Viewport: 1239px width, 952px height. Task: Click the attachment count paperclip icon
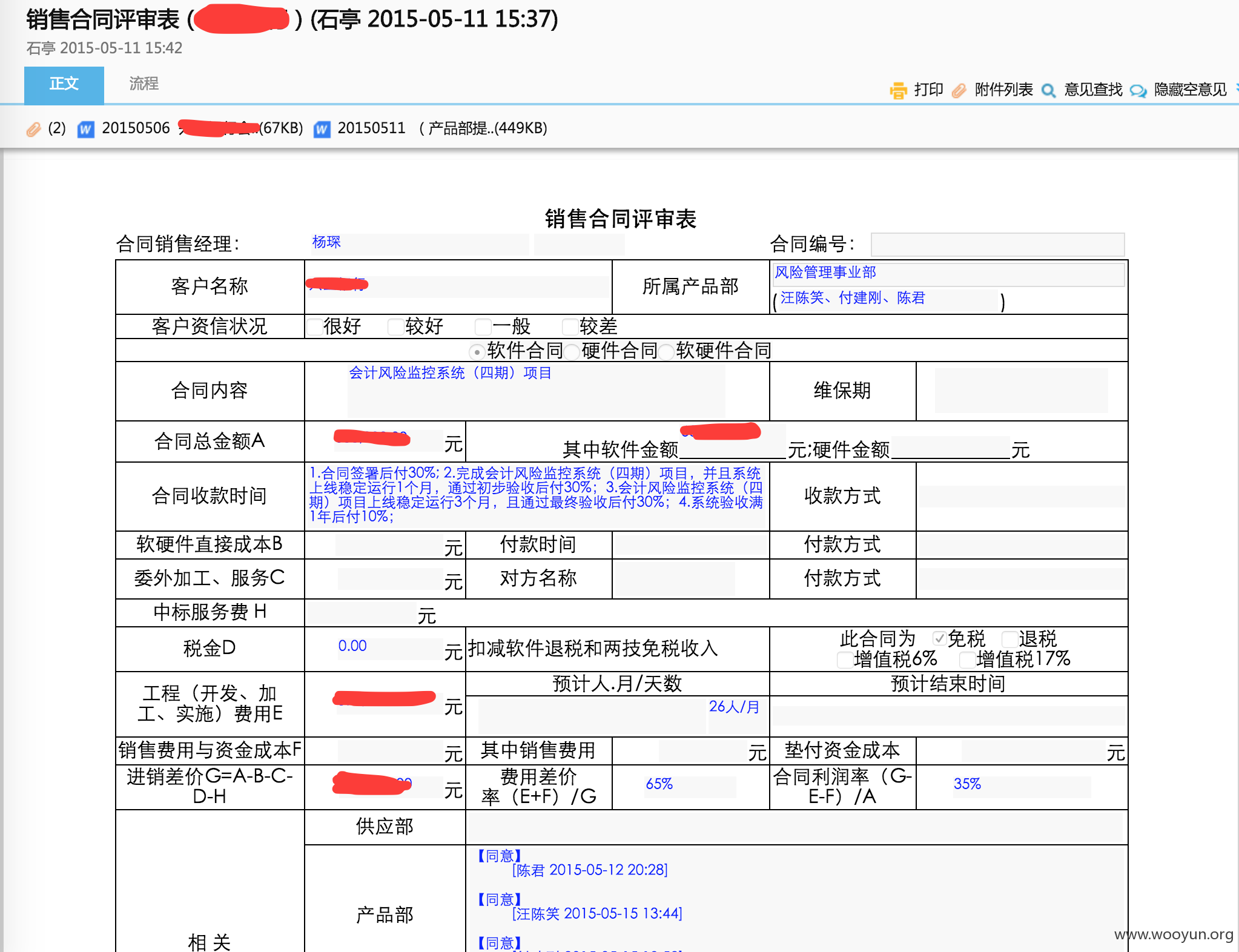[33, 129]
